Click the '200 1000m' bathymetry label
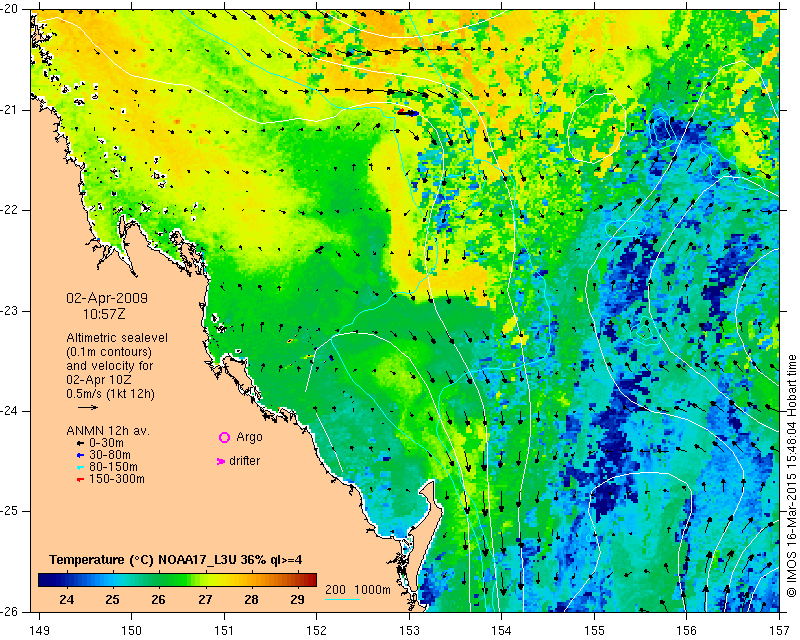 tap(358, 590)
